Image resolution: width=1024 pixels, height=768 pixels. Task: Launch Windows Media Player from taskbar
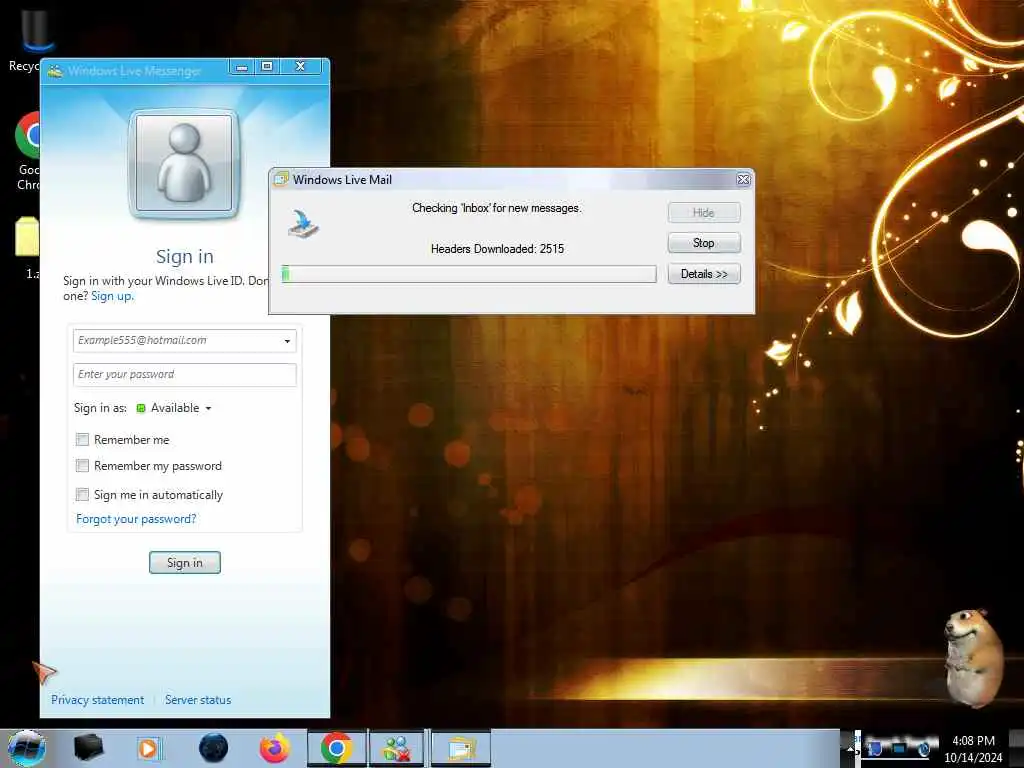(149, 748)
